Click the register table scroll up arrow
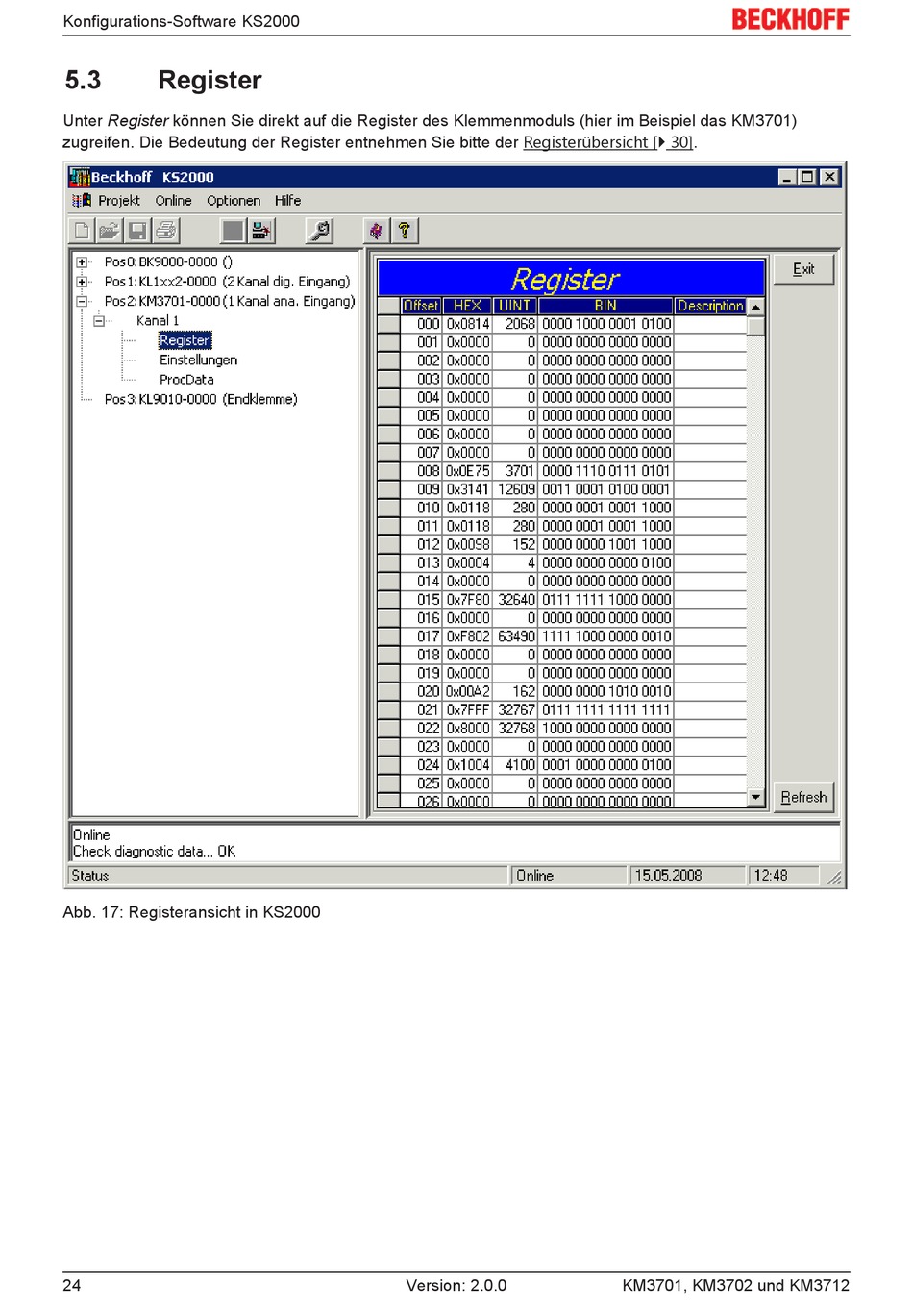This screenshot has height=1316, width=913. (x=755, y=307)
